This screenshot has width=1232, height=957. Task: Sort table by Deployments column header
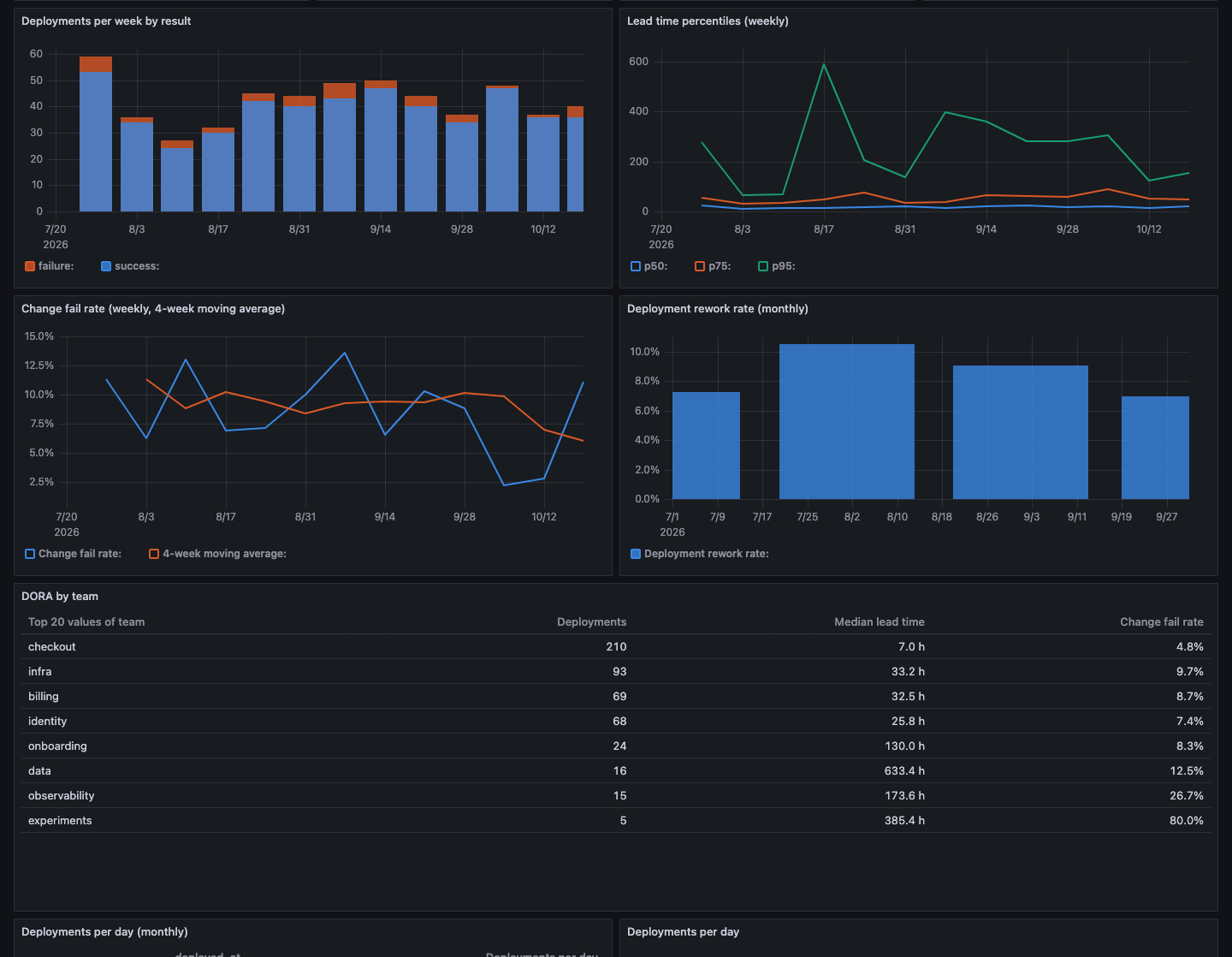[591, 621]
